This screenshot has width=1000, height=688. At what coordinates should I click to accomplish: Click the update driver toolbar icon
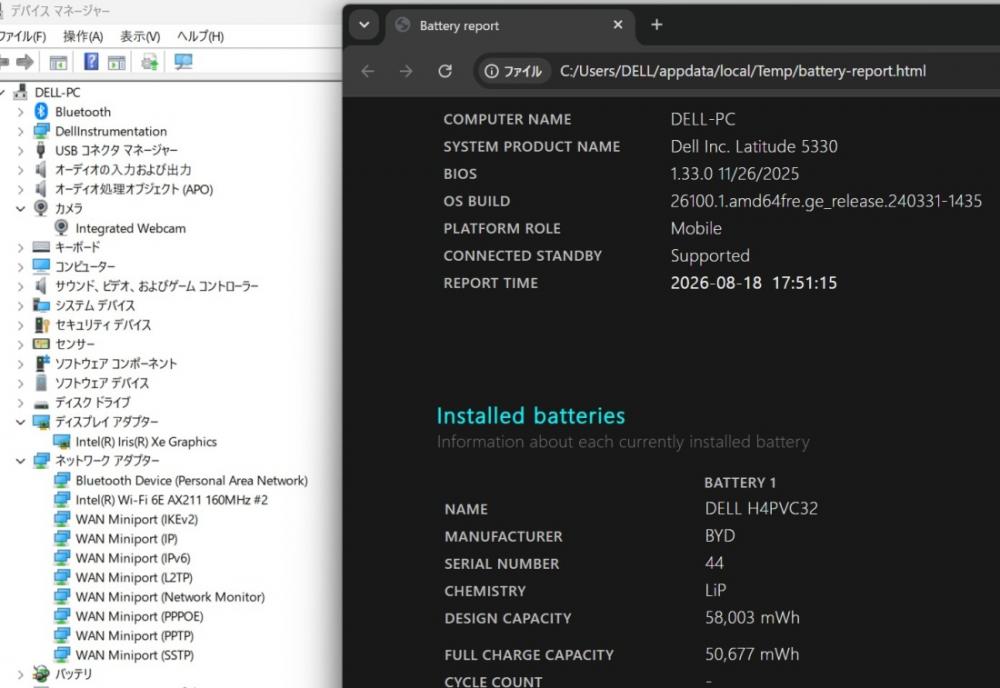click(x=150, y=62)
